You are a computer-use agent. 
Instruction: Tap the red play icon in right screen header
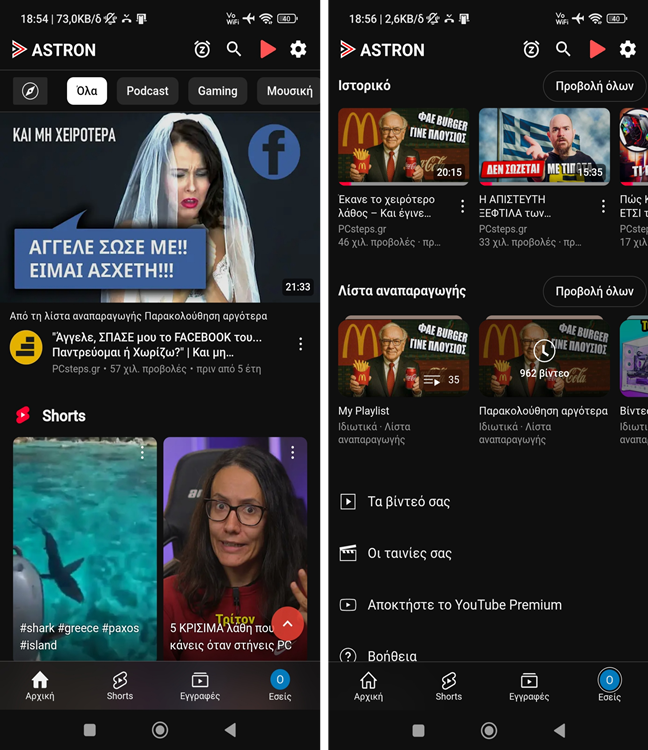[597, 49]
